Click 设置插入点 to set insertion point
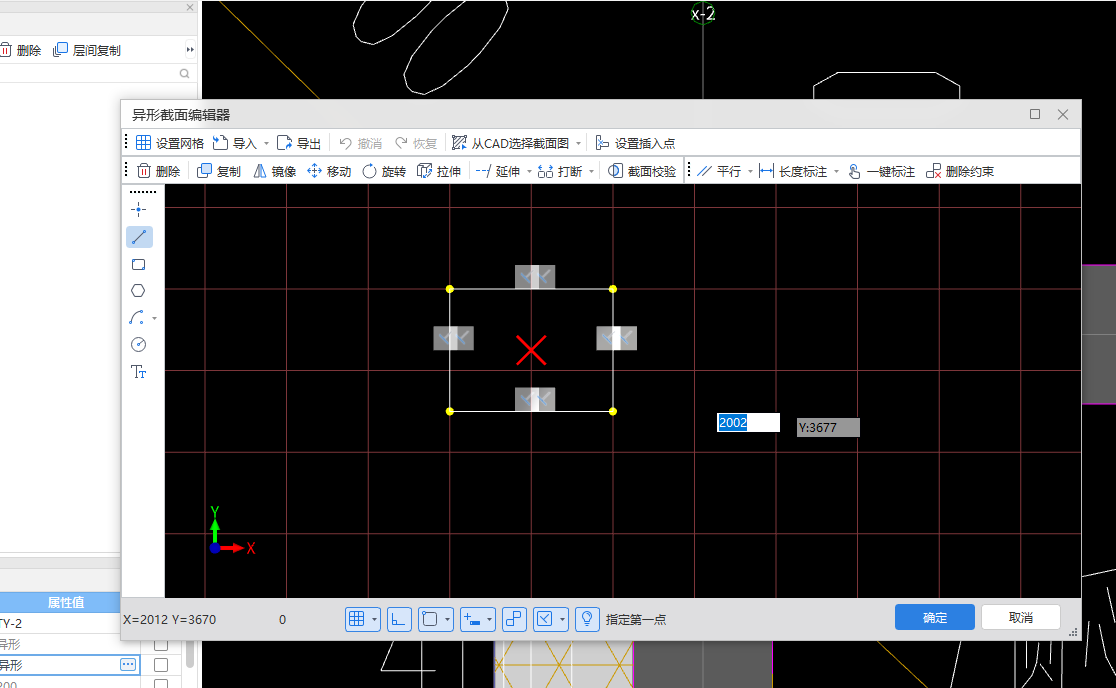The image size is (1116, 688). (x=635, y=143)
